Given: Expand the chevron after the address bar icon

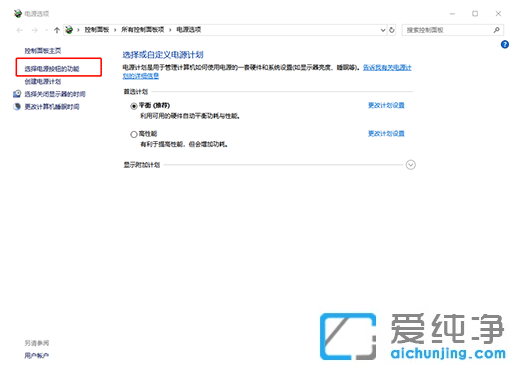Looking at the screenshot, I should pos(78,30).
